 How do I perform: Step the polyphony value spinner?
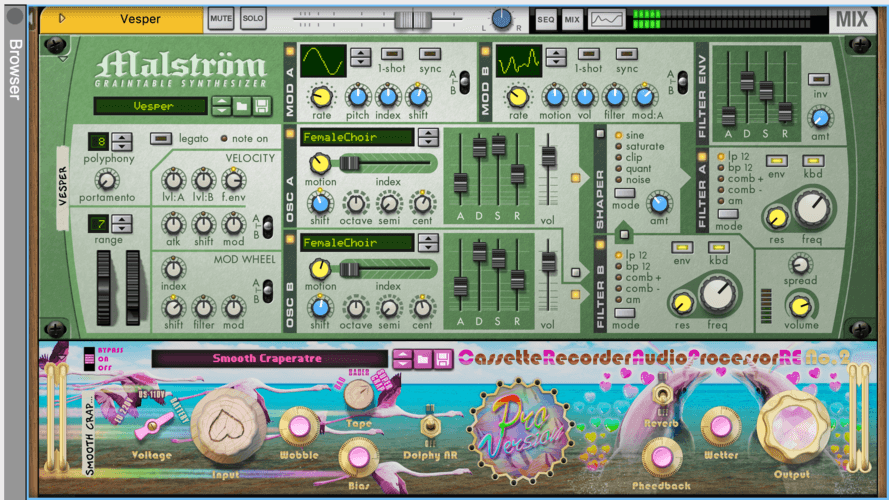coord(122,141)
